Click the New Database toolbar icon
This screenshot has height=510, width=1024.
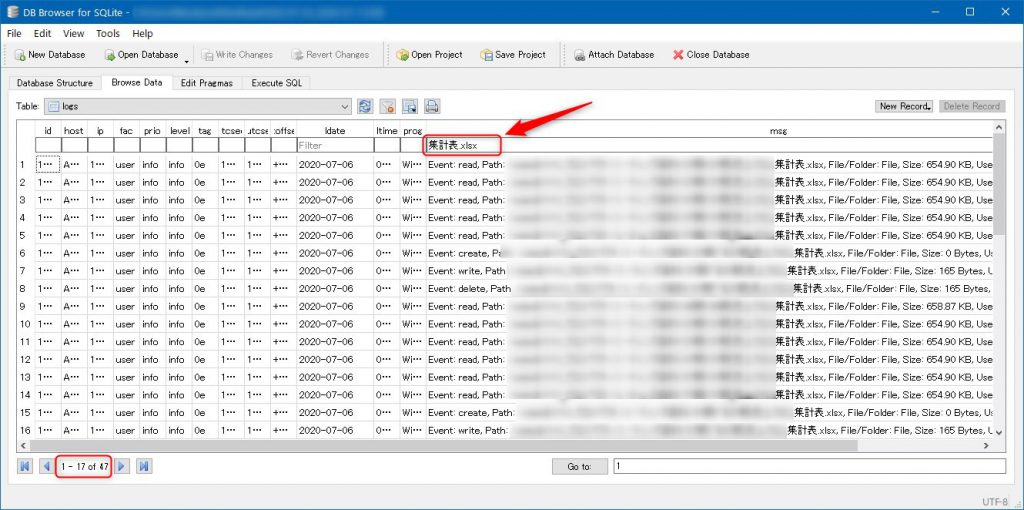click(21, 55)
